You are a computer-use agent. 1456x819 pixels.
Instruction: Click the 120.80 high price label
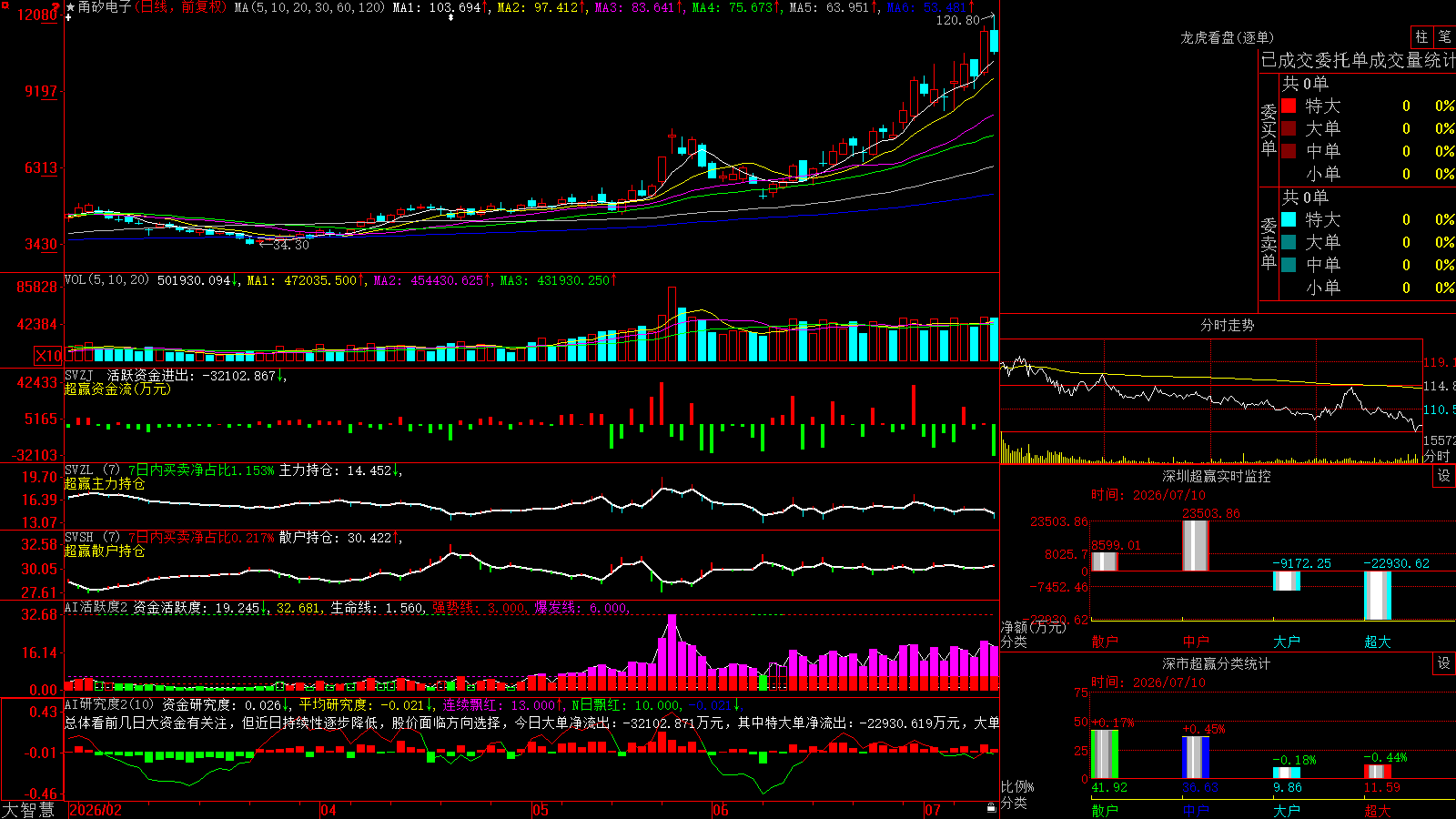[x=958, y=20]
